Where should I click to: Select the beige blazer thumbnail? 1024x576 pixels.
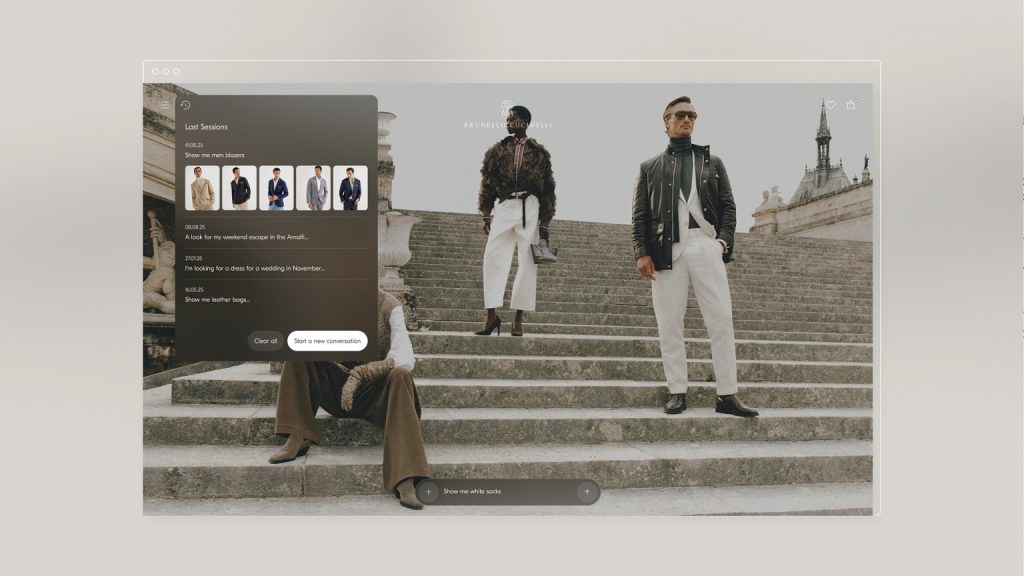(x=202, y=188)
